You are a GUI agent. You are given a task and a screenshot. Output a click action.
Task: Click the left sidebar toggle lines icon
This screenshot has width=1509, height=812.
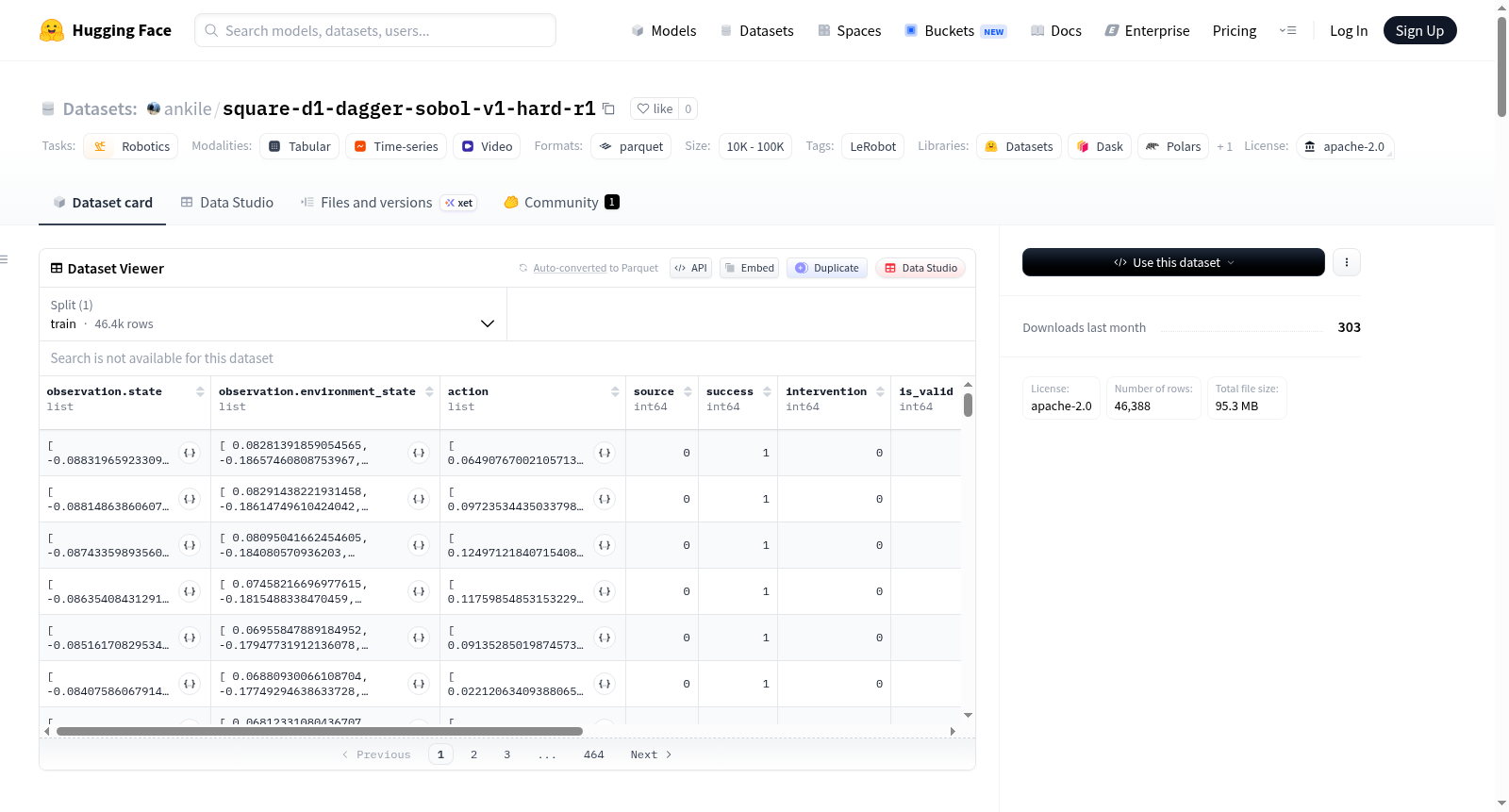coord(4,259)
